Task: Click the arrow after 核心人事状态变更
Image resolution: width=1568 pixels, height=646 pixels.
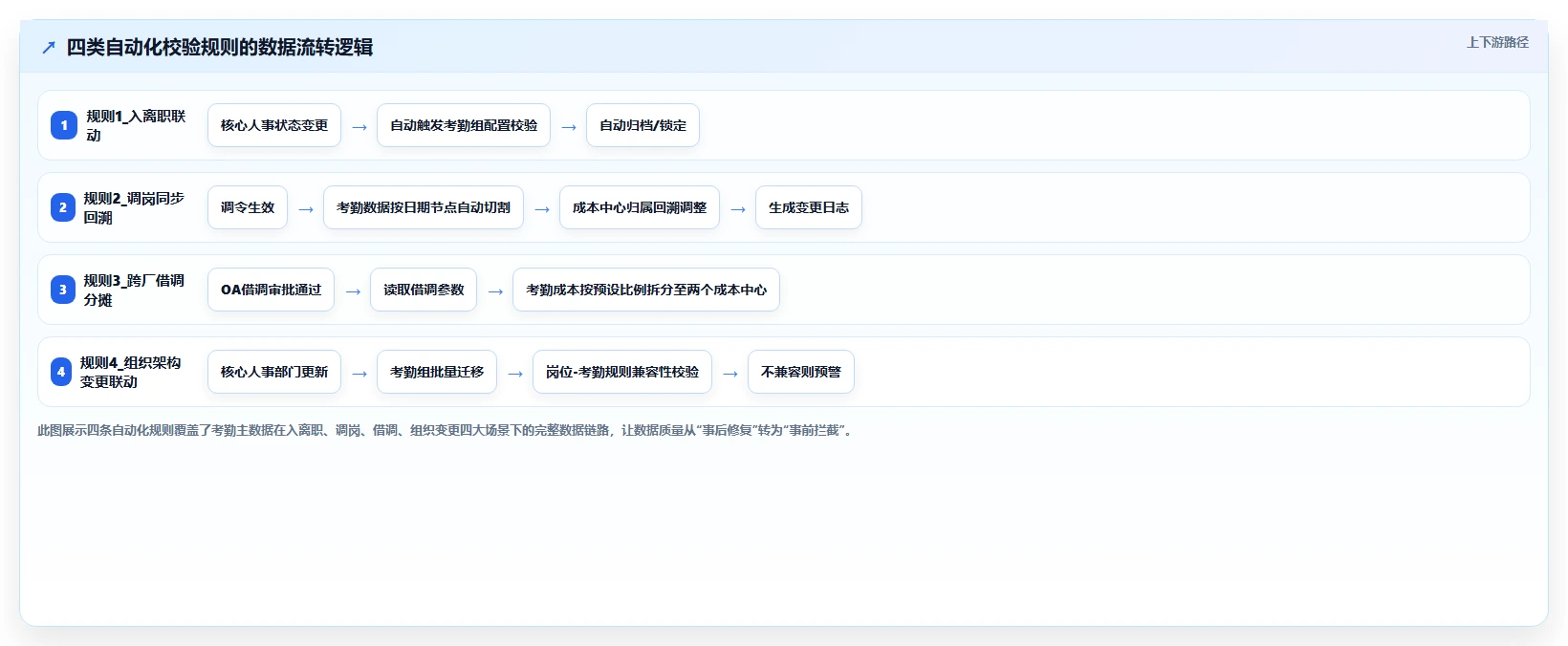Action: click(359, 126)
